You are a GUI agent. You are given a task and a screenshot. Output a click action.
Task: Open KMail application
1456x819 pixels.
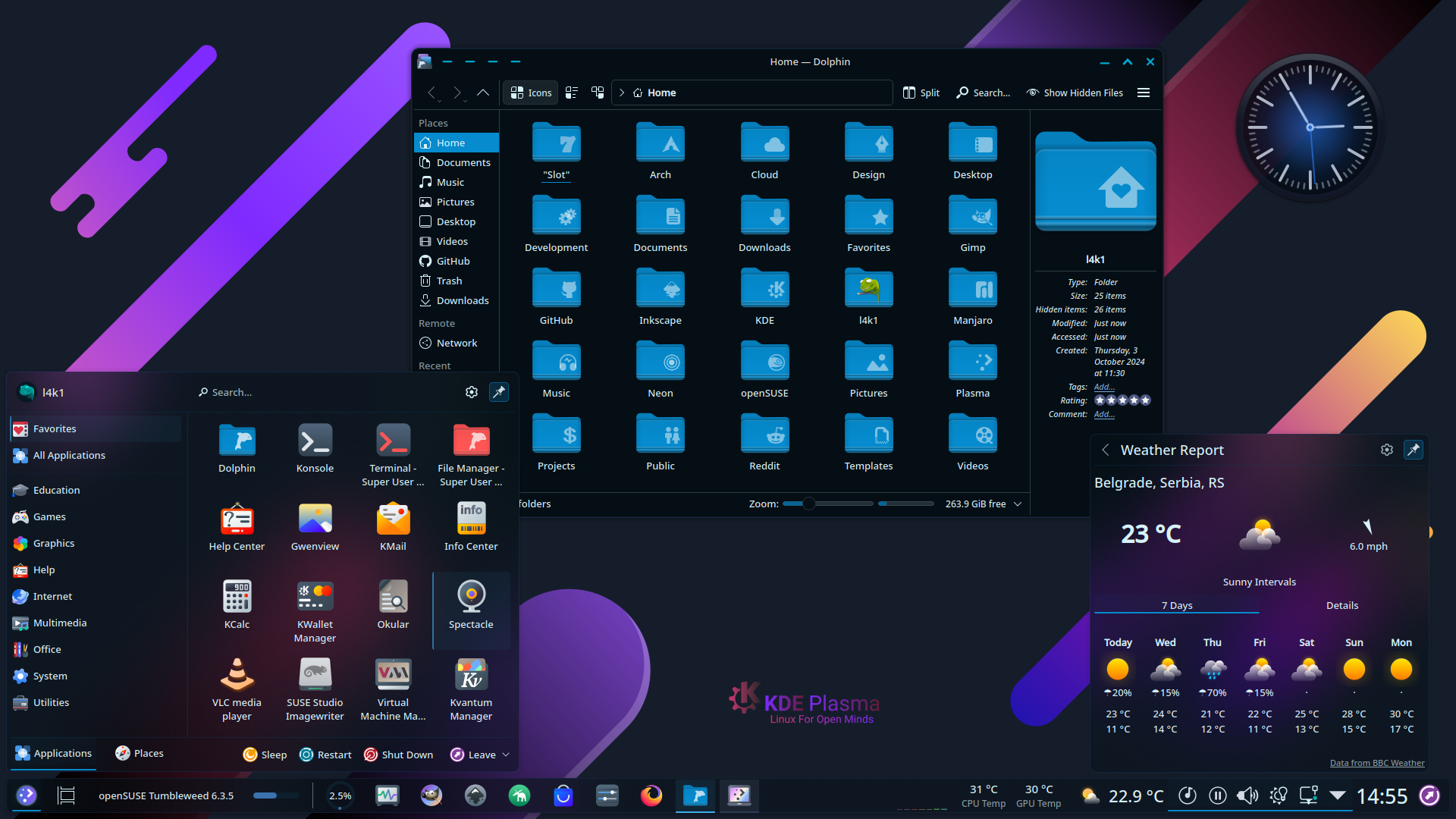pos(393,526)
